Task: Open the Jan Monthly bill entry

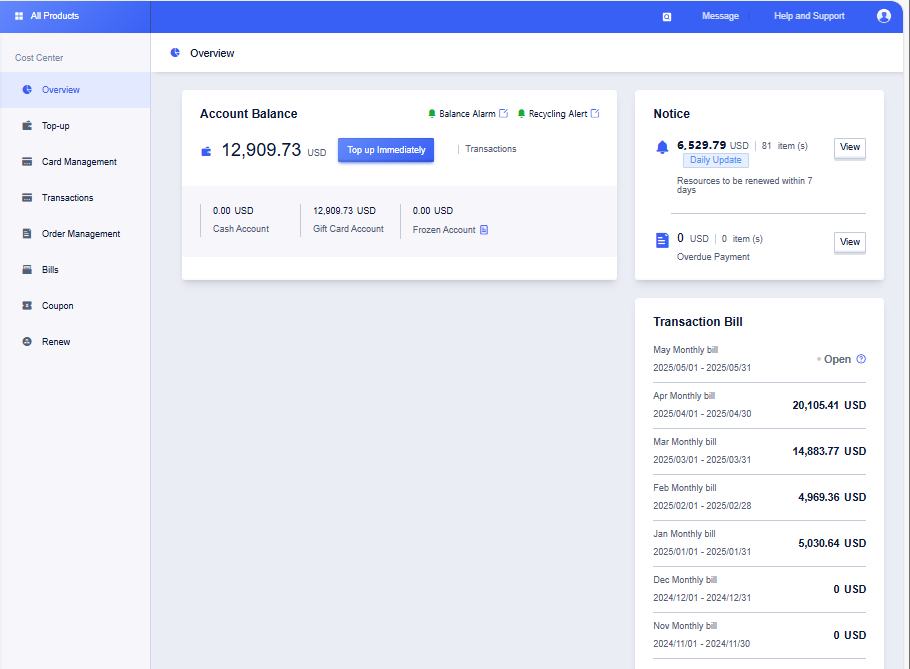Action: coord(759,543)
